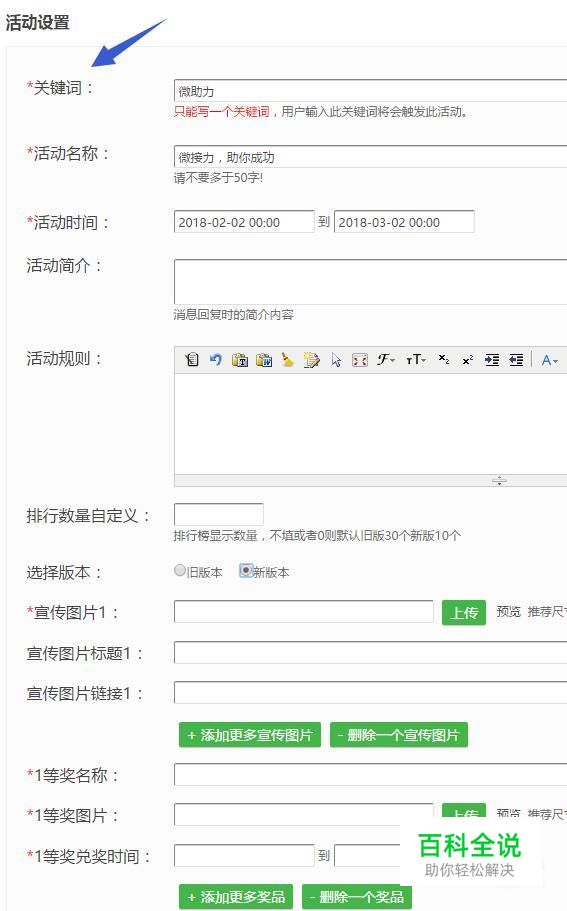Screen dimensions: 567x911
Task: Click the 活动设置 heading
Action: pos(38,23)
